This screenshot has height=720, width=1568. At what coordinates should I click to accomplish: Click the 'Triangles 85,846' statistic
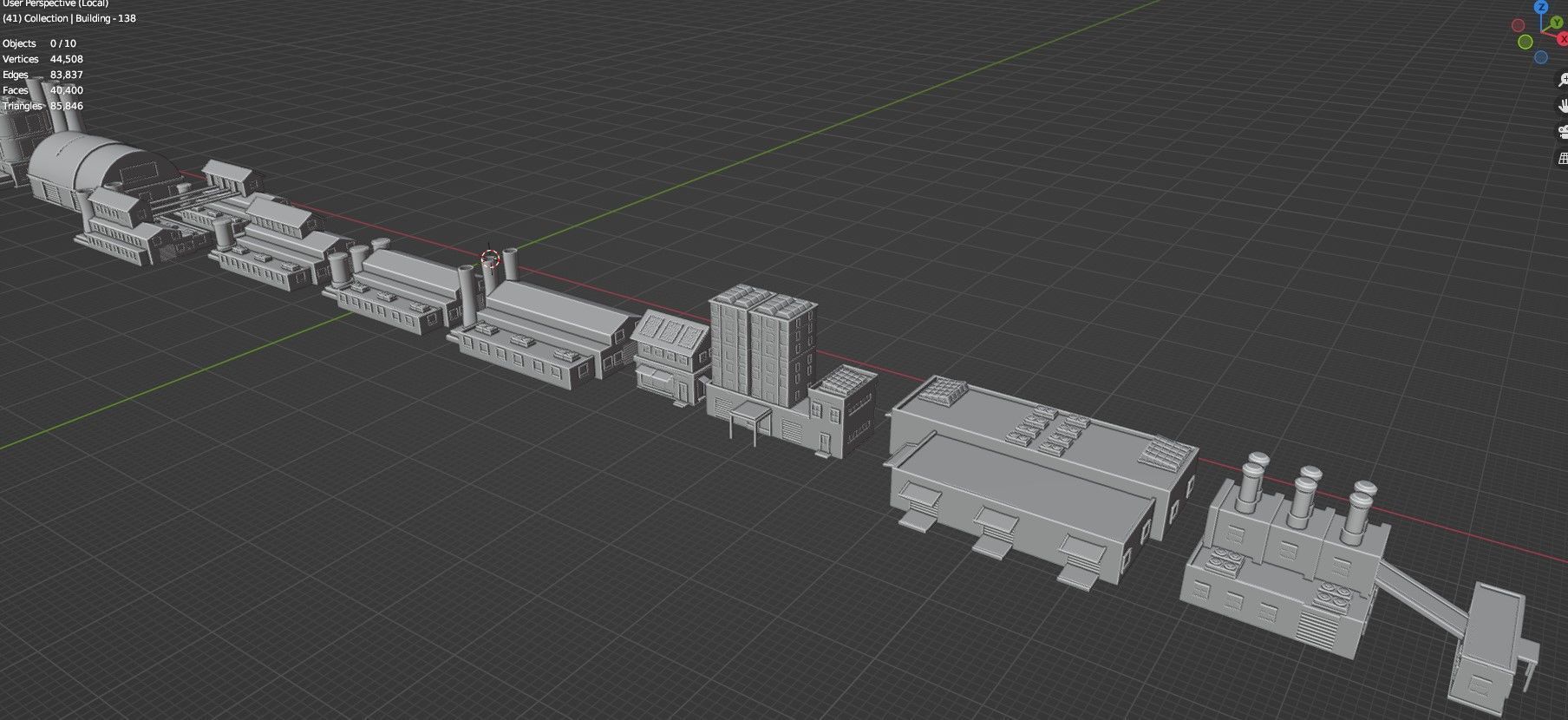(43, 106)
